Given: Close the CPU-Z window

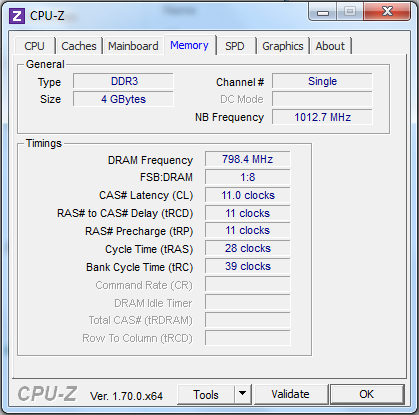Looking at the screenshot, I should coord(387,12).
